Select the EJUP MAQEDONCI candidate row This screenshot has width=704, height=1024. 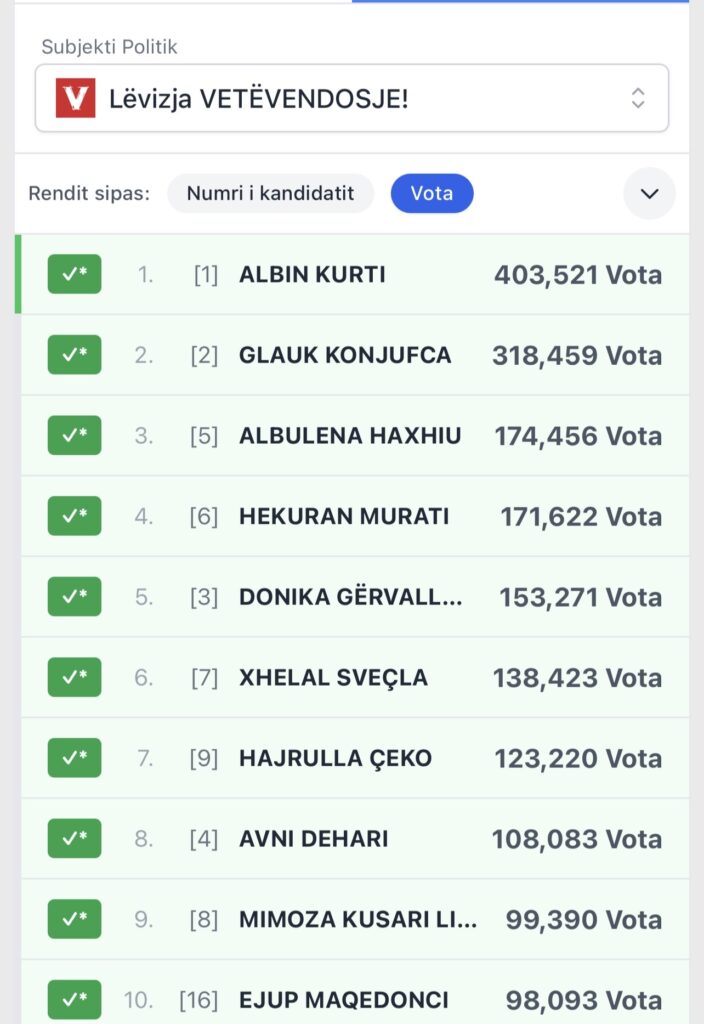(x=344, y=1000)
